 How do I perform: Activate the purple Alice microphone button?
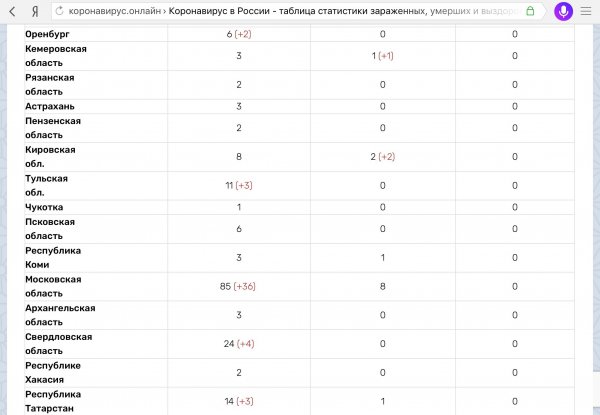point(562,10)
